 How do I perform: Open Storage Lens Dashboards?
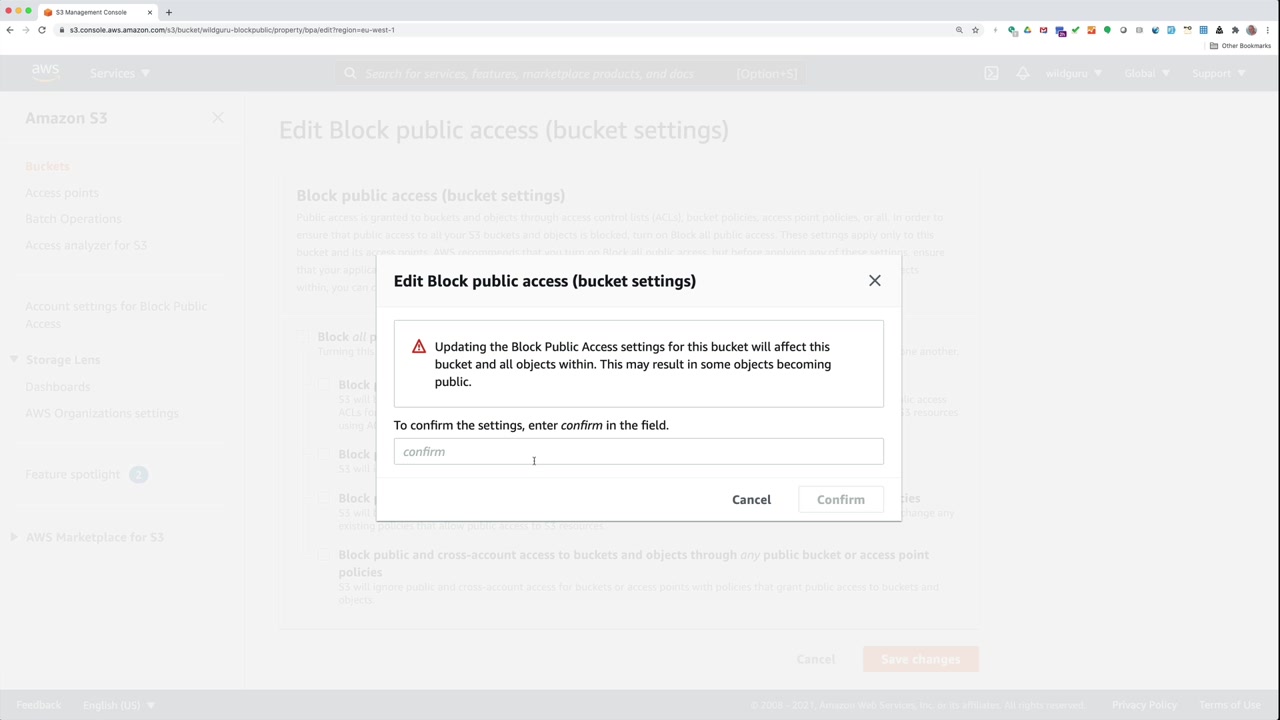(57, 386)
